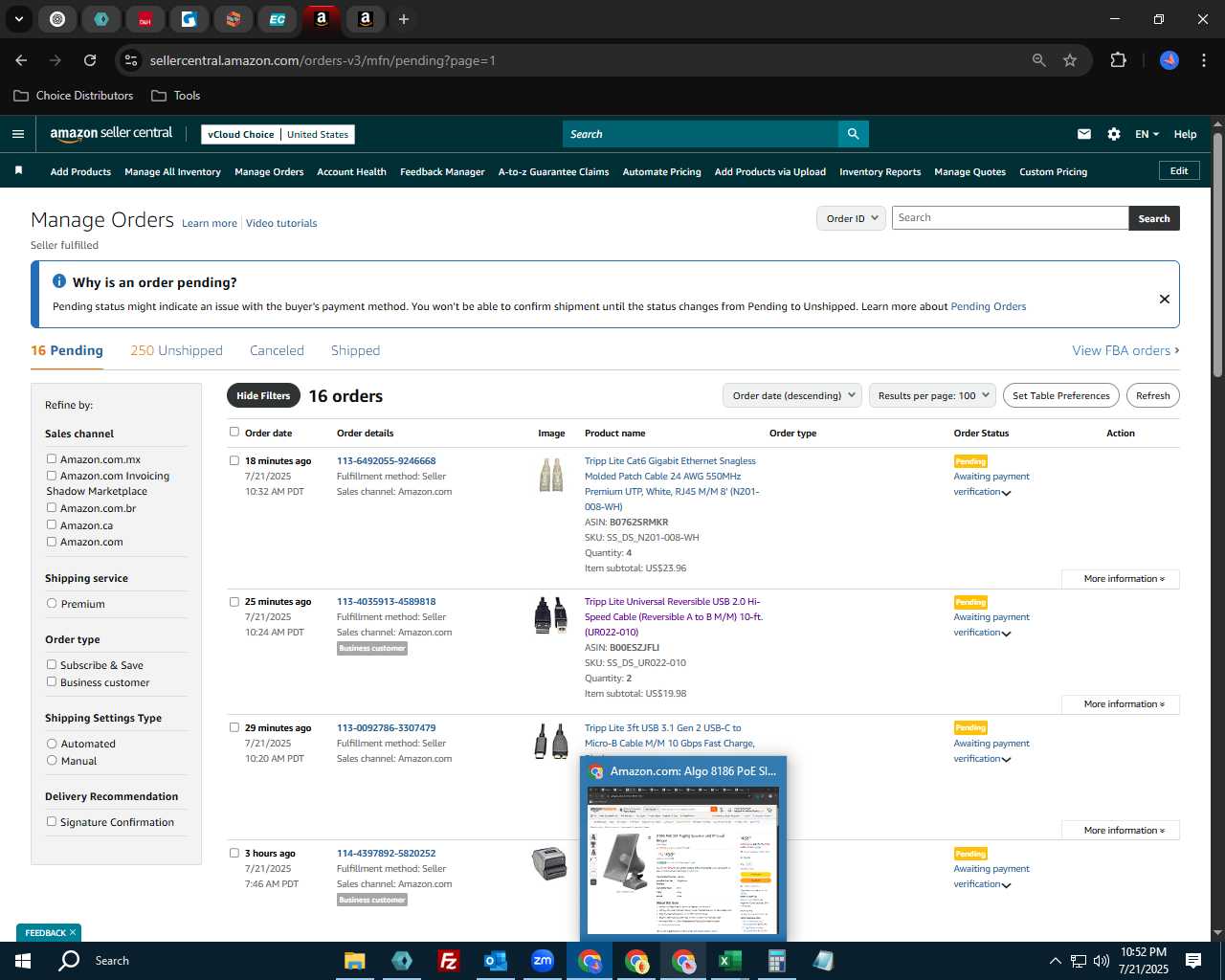Open the Results per page dropdown
This screenshot has width=1225, height=980.
click(932, 395)
